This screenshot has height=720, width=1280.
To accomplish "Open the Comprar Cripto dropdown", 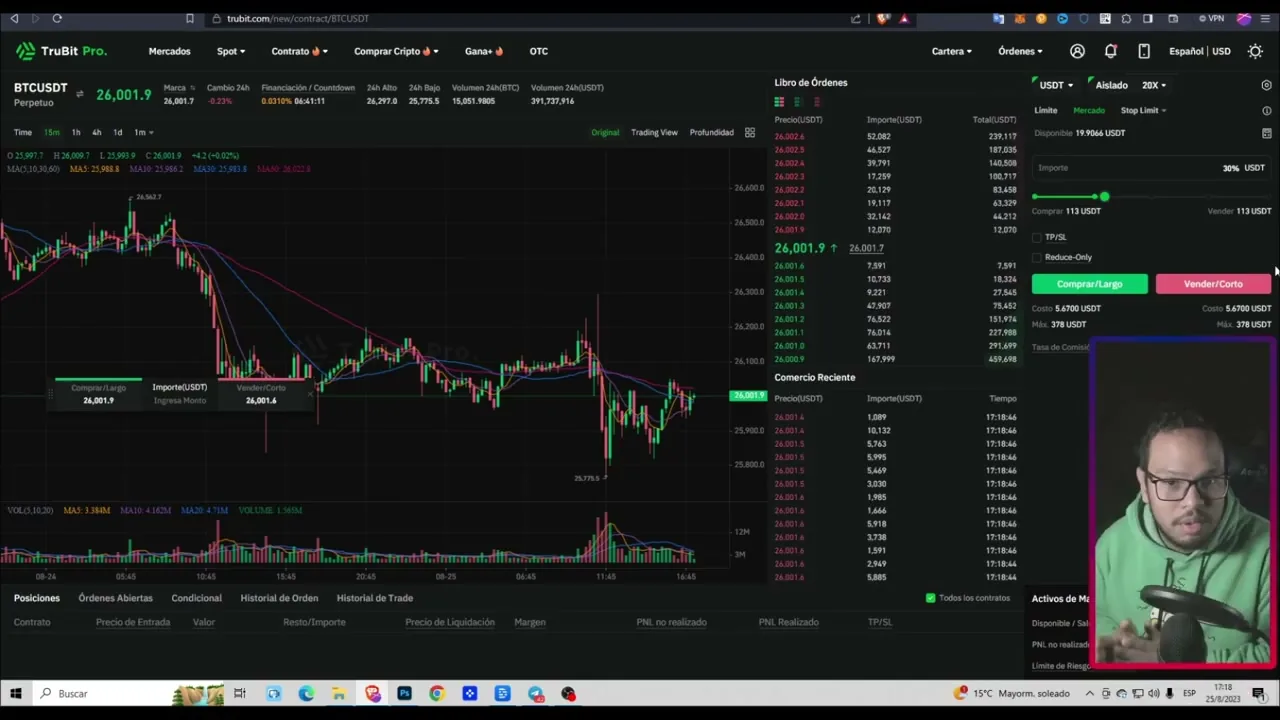I will coord(396,51).
